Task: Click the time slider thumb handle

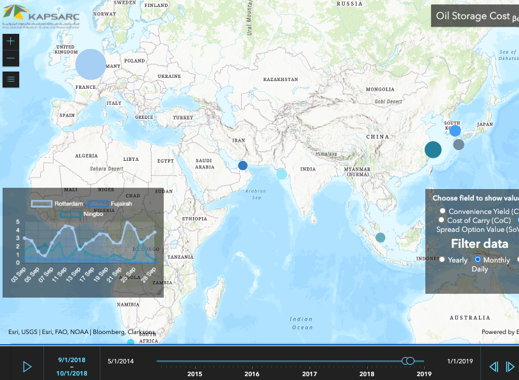Action: (408, 361)
